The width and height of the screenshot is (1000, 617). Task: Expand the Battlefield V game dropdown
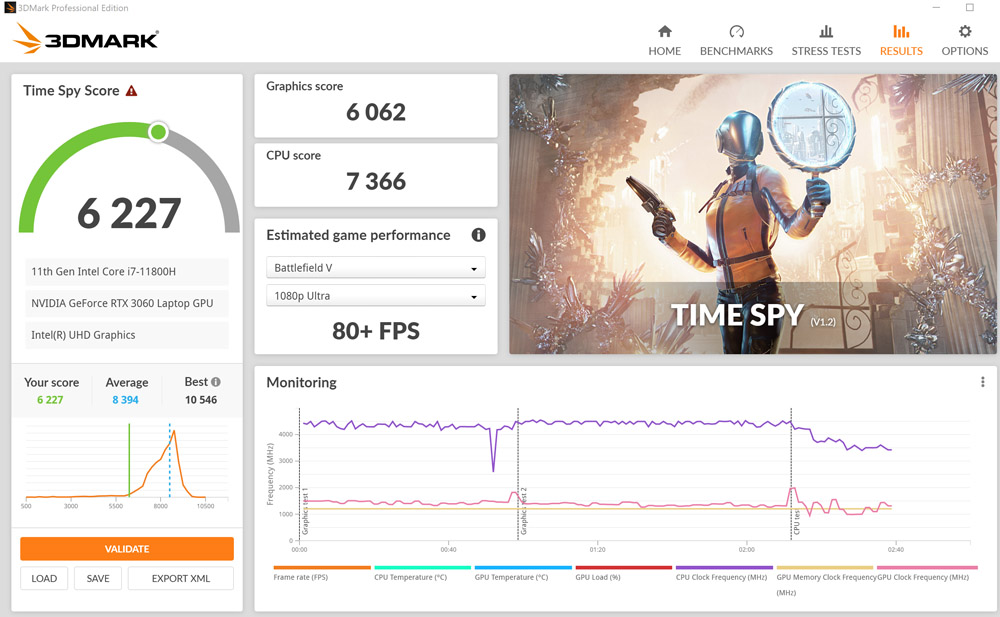click(376, 267)
